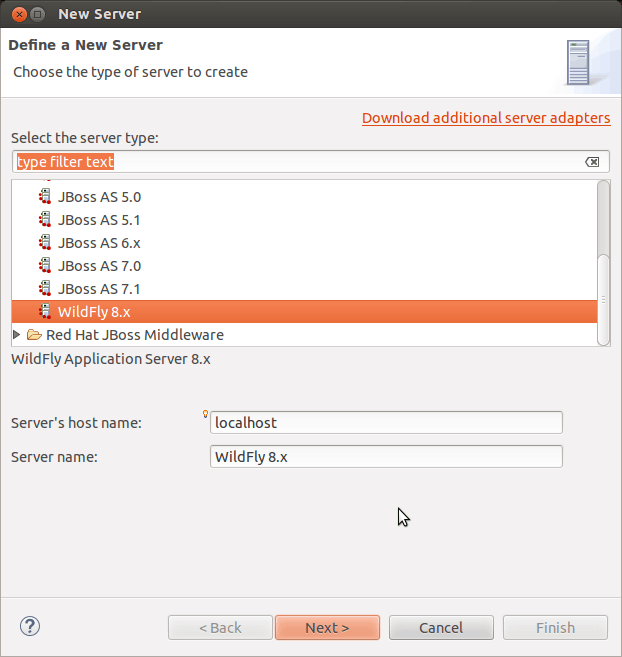
Task: Close the New Server window
Action: click(19, 14)
